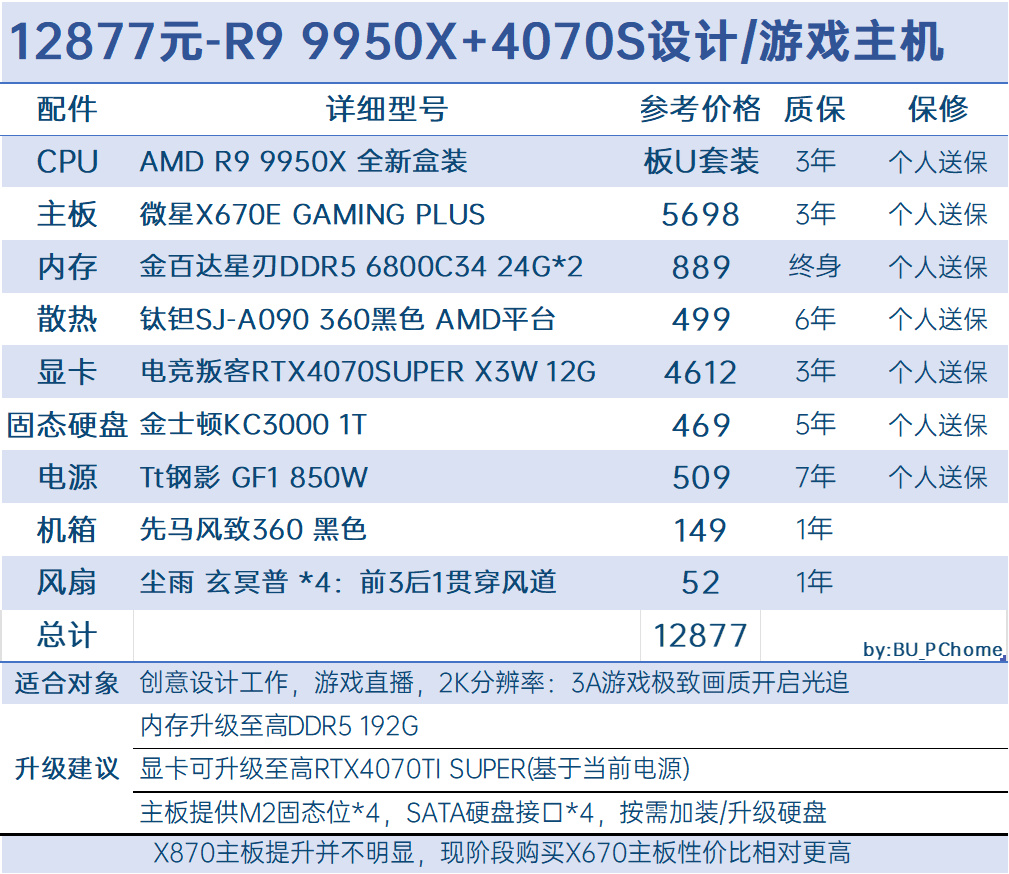The image size is (1009, 874).
Task: Click the total value '12877'
Action: [x=701, y=636]
